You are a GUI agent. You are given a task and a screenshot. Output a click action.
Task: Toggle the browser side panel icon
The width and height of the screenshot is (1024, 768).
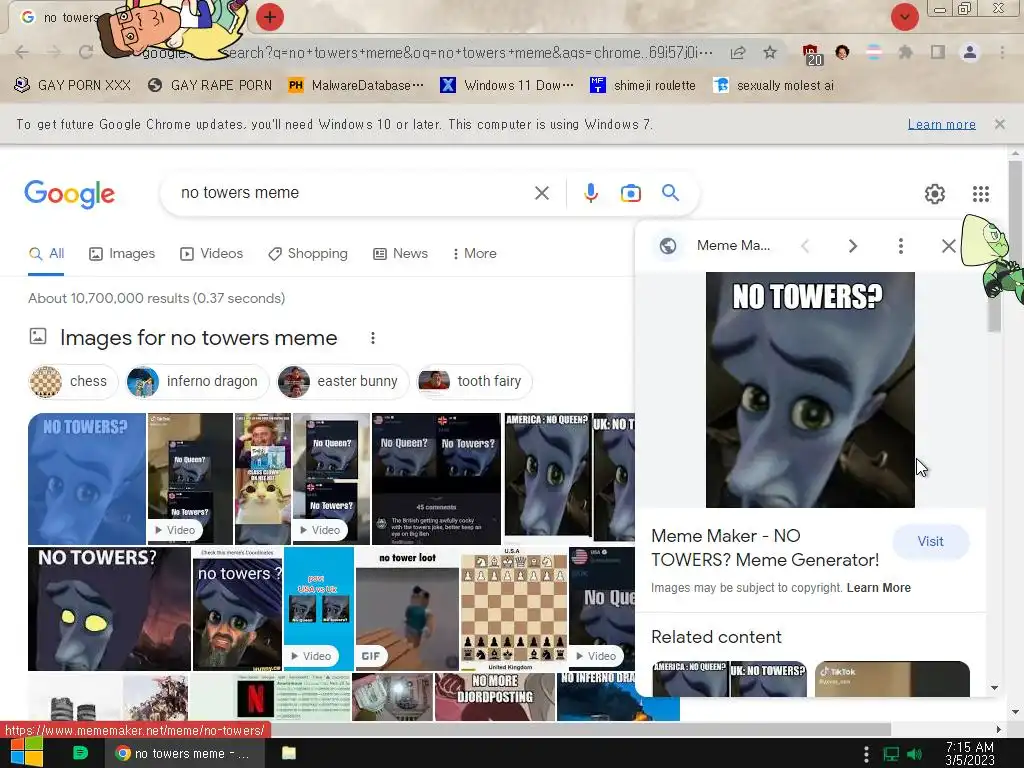coord(938,52)
